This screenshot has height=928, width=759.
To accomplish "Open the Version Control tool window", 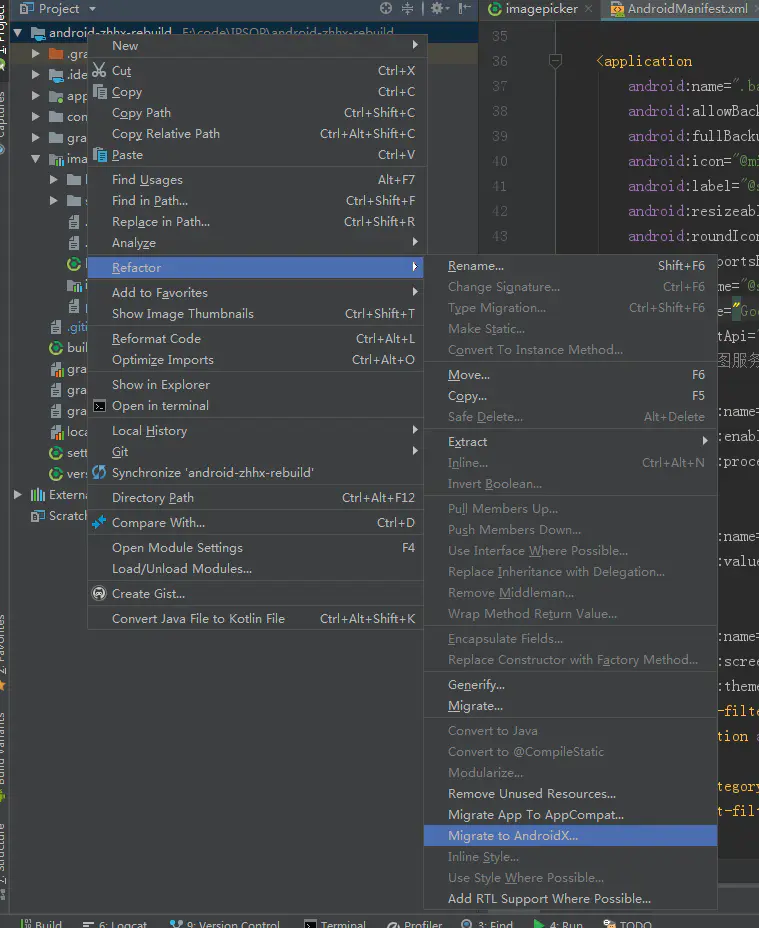I will tap(224, 923).
